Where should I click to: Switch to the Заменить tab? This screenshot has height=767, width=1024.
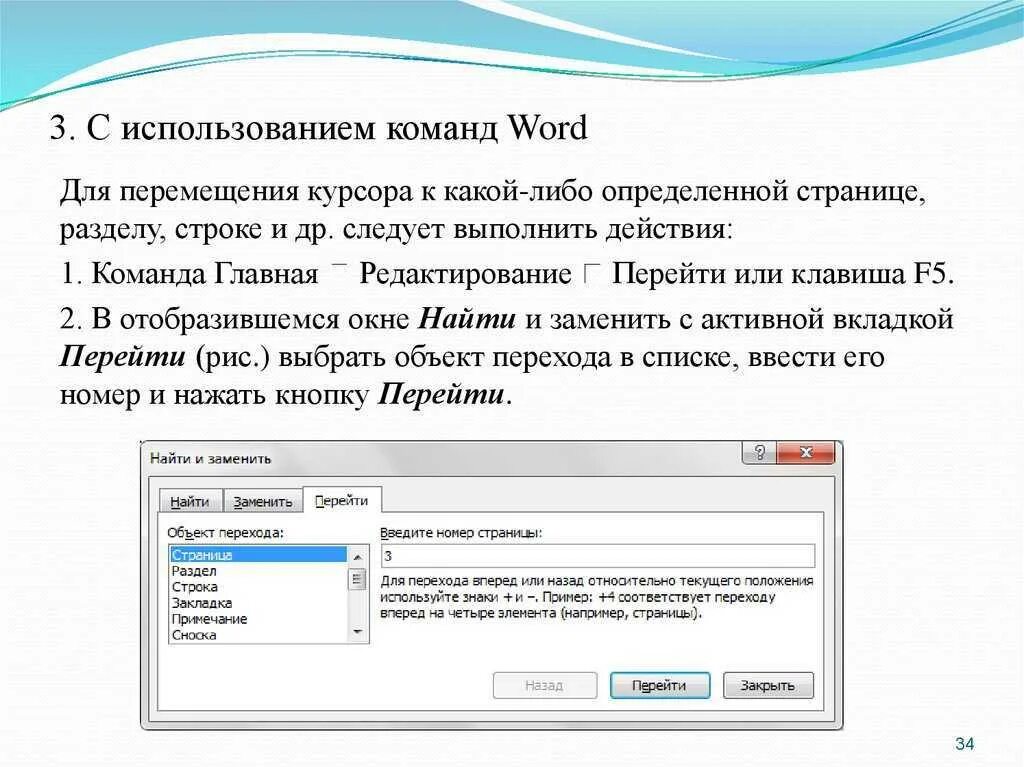point(263,502)
